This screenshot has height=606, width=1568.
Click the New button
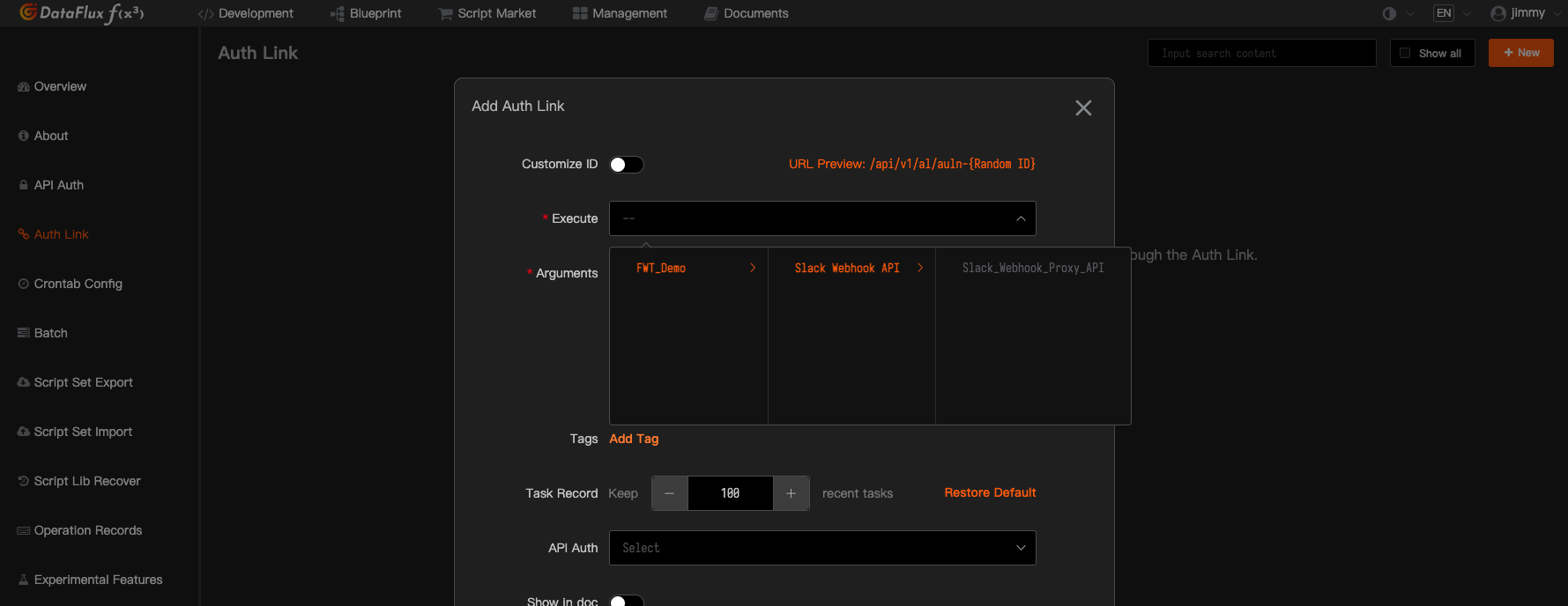(1521, 53)
